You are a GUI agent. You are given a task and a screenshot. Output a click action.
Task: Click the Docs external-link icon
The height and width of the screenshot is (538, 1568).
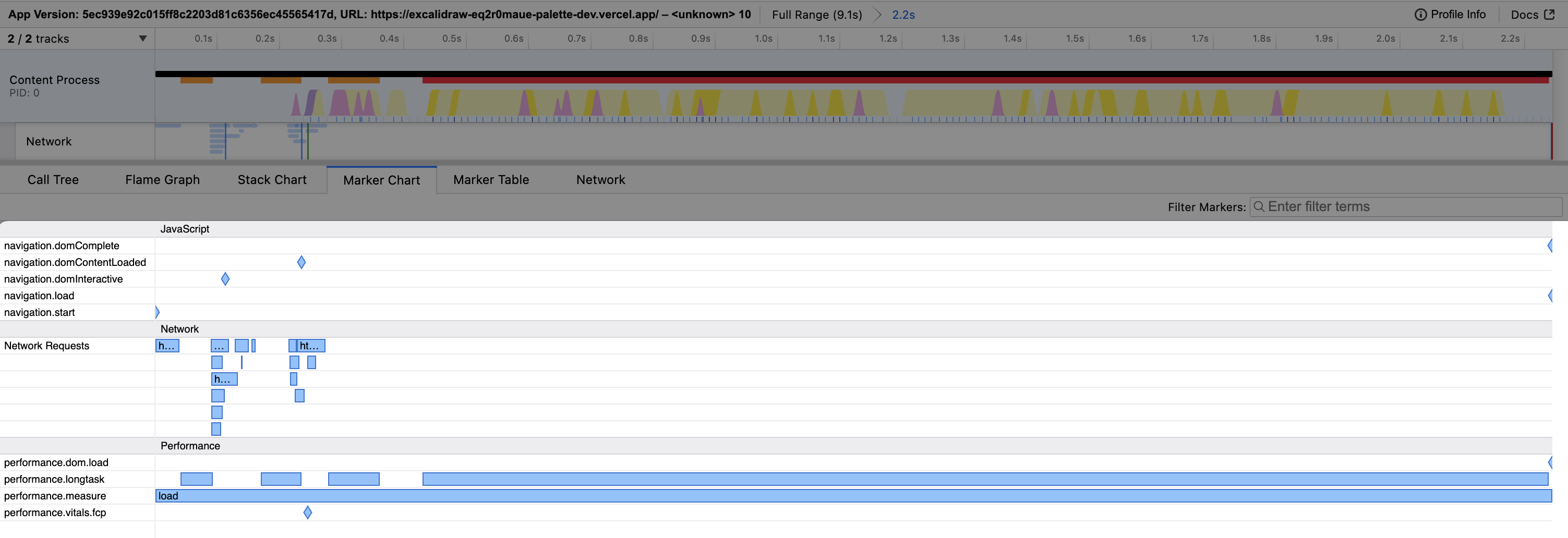[1549, 15]
